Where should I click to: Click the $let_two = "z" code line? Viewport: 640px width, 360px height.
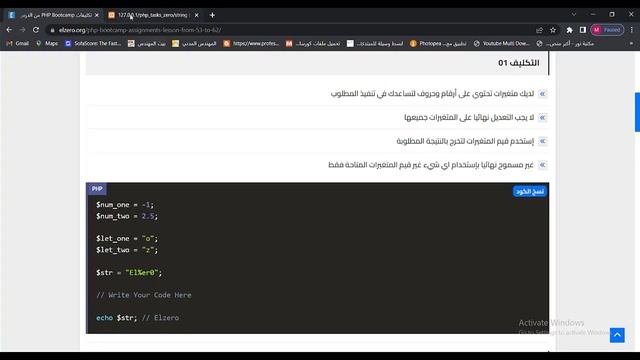tap(127, 250)
